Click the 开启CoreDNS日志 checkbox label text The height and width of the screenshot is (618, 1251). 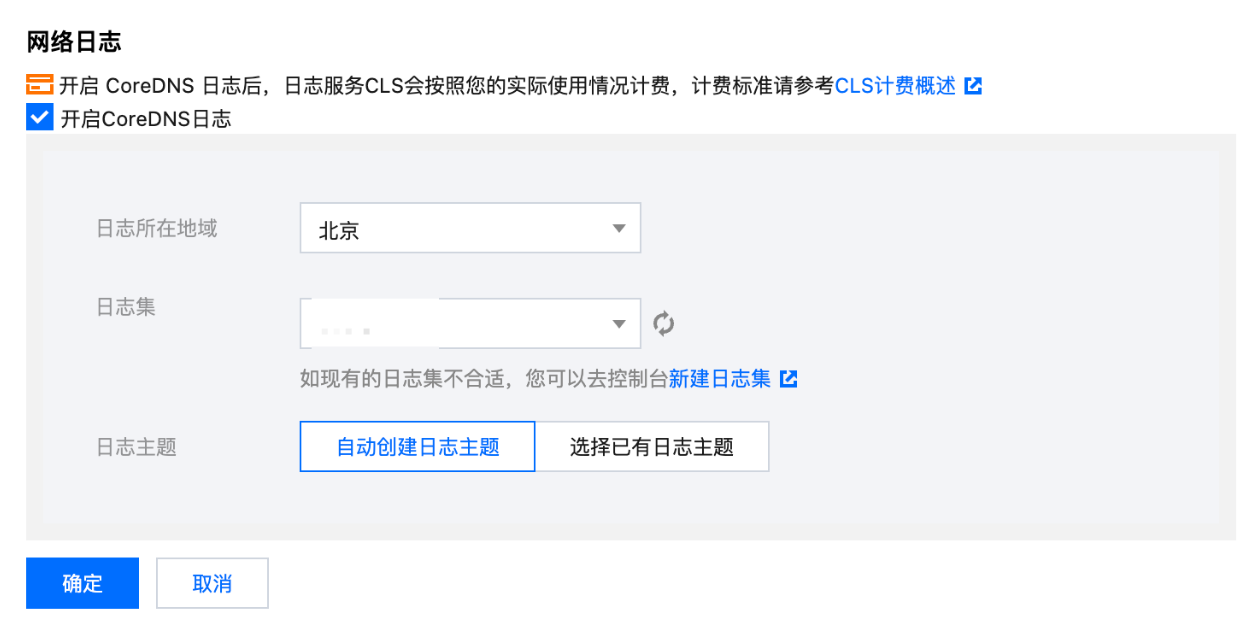click(145, 119)
